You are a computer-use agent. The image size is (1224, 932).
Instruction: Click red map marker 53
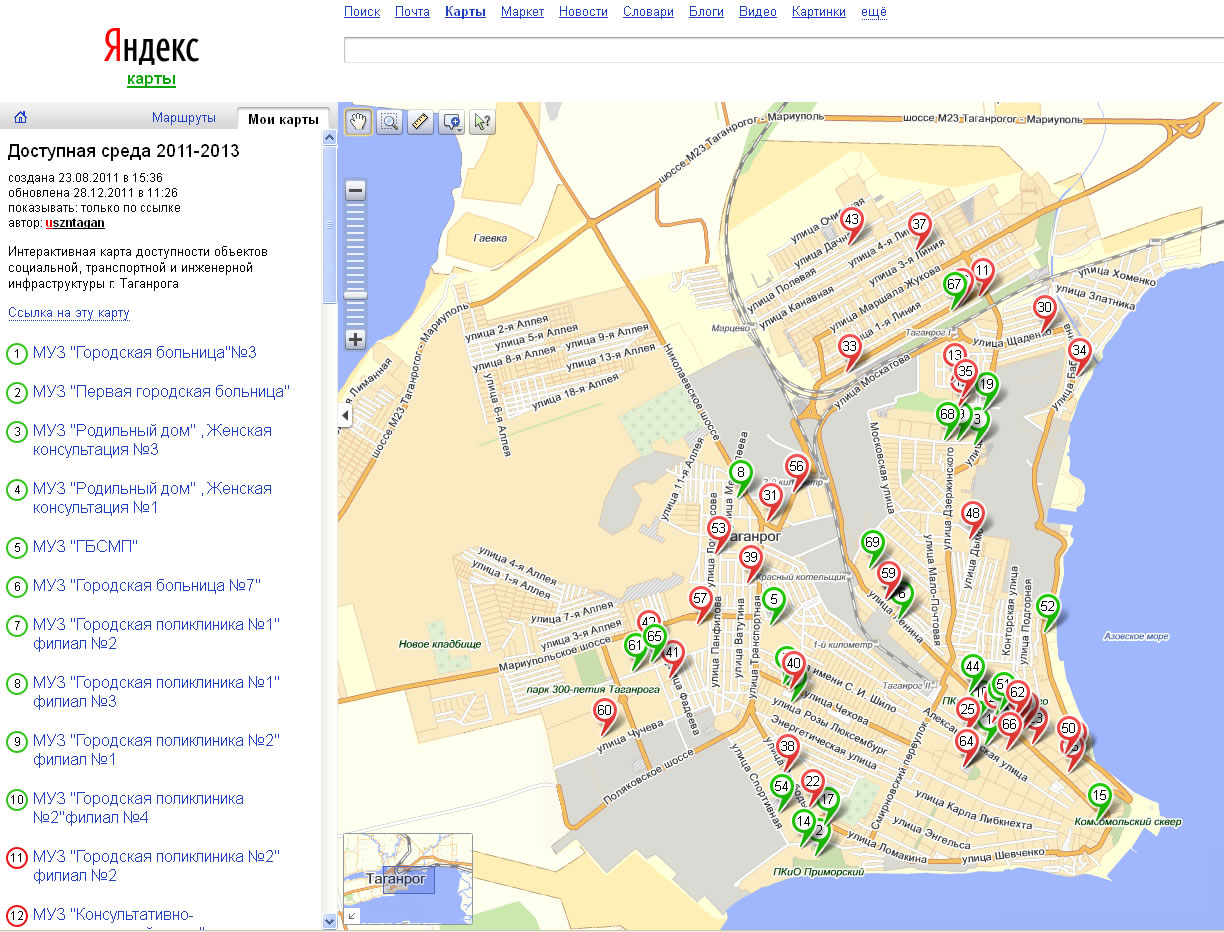[719, 529]
